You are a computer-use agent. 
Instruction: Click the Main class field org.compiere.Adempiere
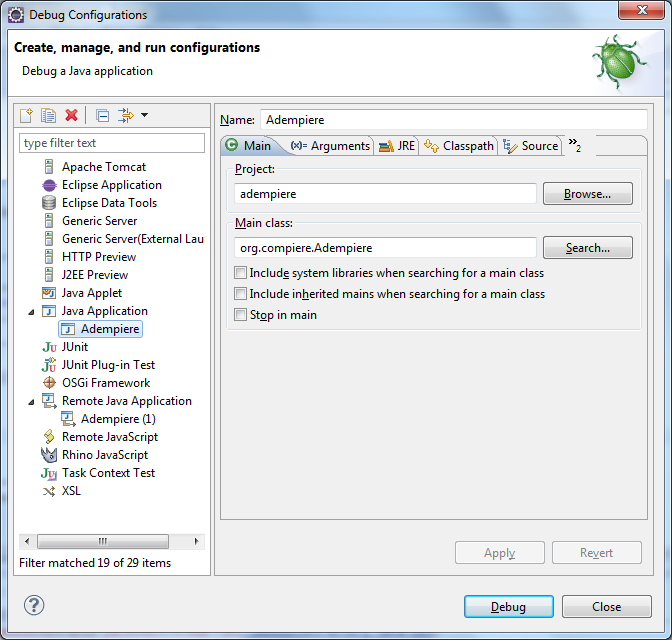[x=385, y=248]
